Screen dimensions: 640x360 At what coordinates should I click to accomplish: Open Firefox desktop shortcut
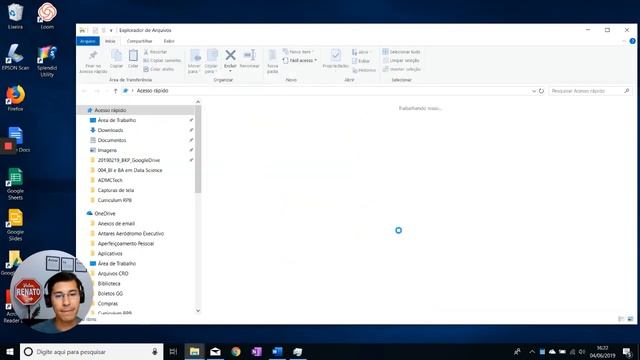click(16, 98)
